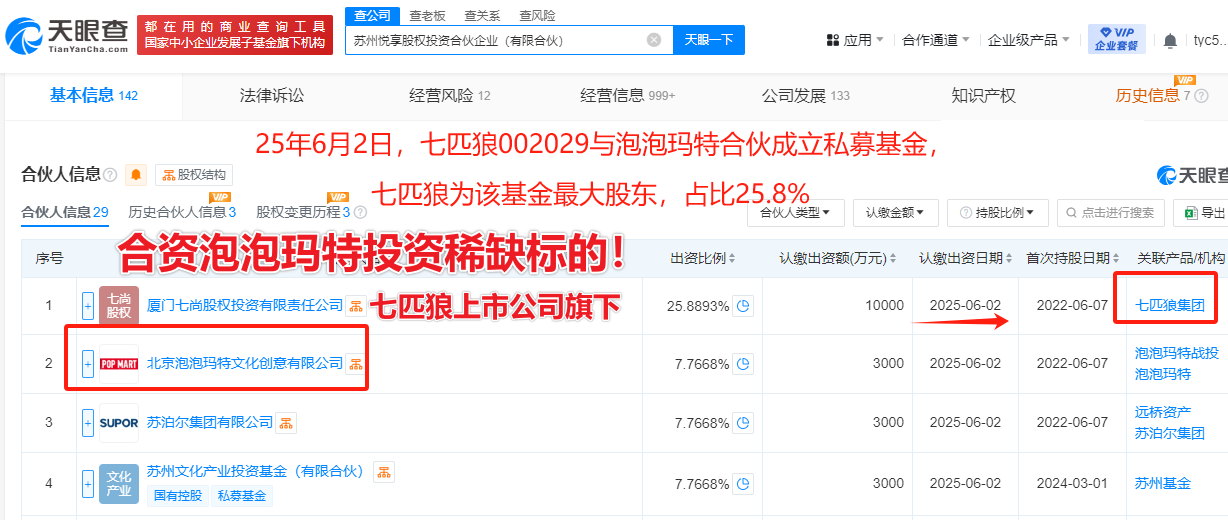Open 厦门七尚股权投资有限责任公司 link
The height and width of the screenshot is (520, 1228).
tap(244, 305)
